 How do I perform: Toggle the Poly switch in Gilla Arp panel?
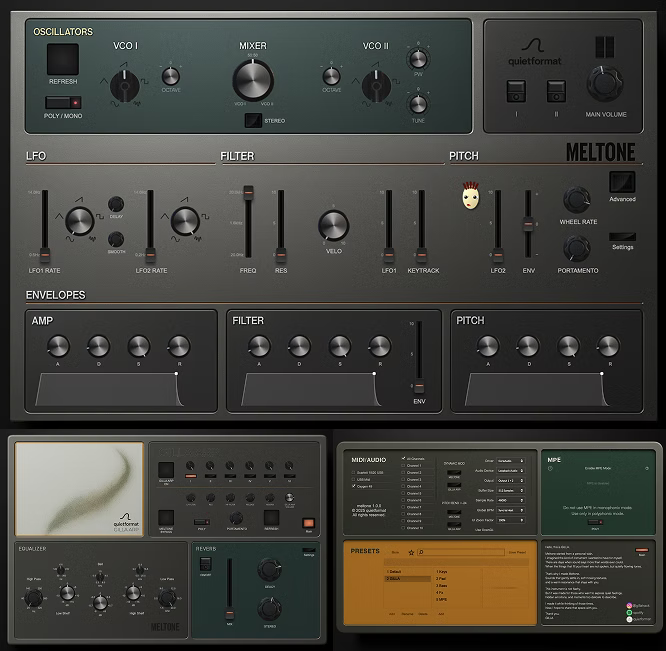pyautogui.click(x=201, y=522)
